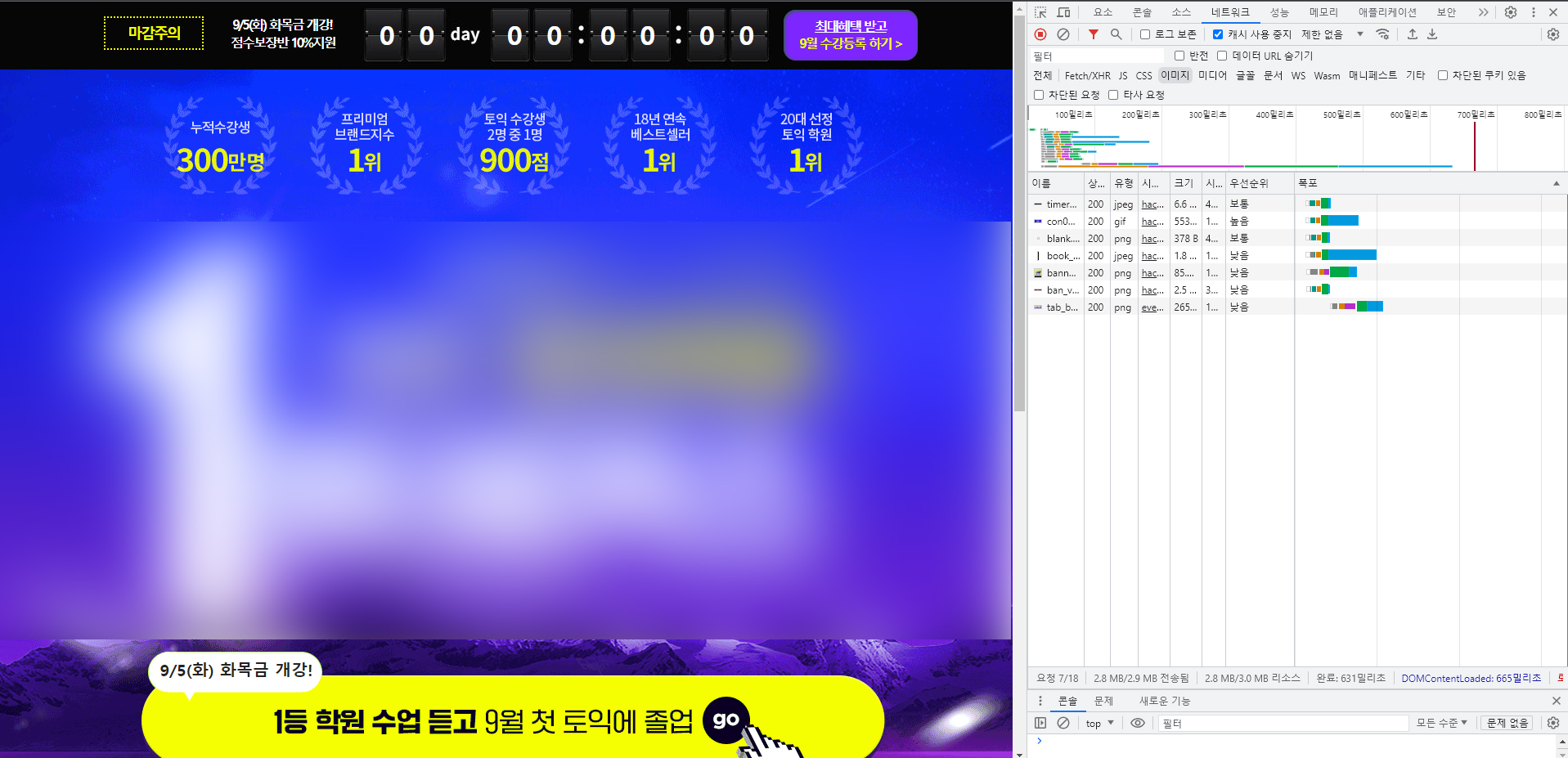
Task: Click network overview timeline at 400밀리초
Action: click(x=1274, y=114)
